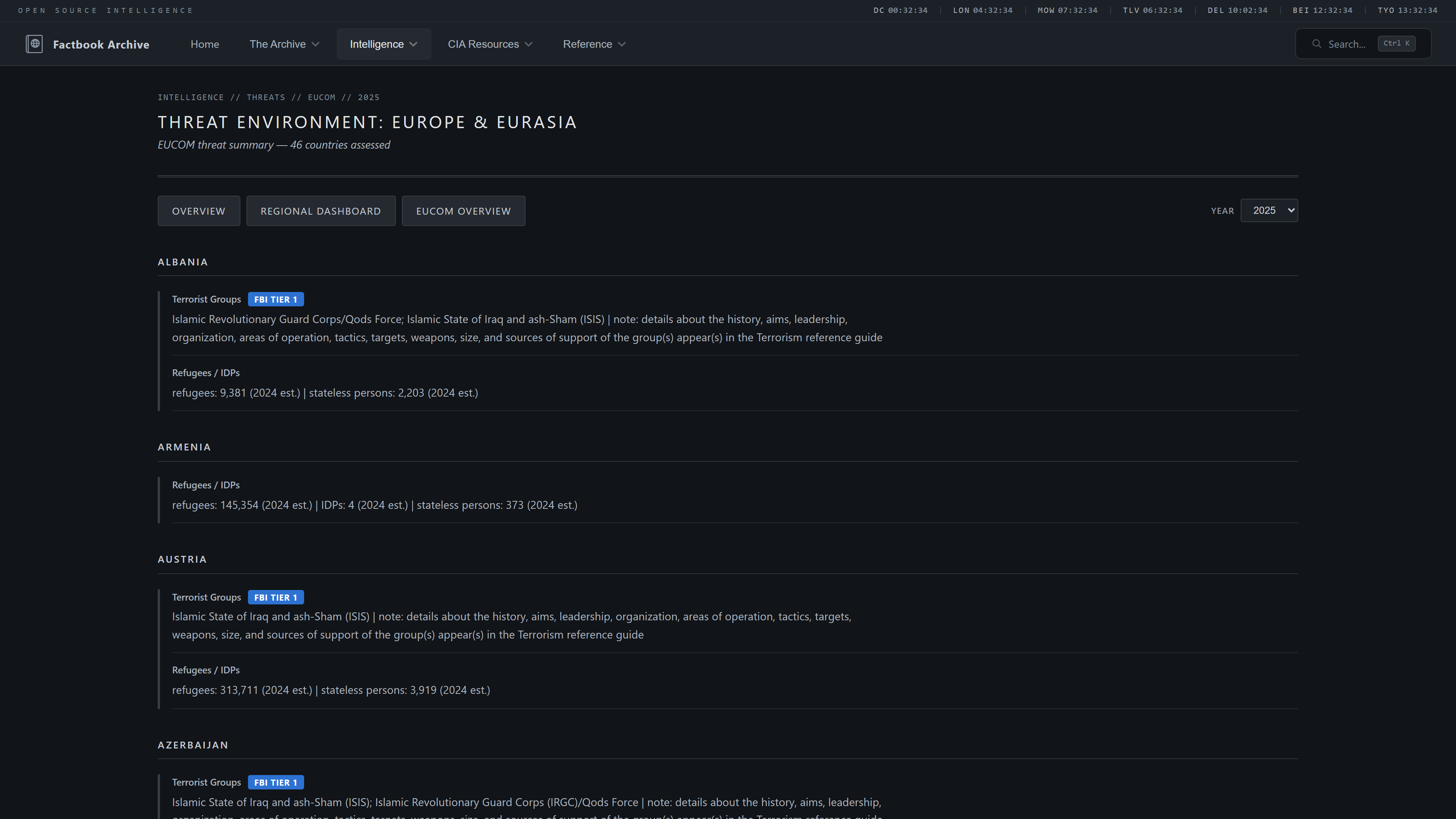
Task: Focus the Search input field
Action: coord(1346,44)
